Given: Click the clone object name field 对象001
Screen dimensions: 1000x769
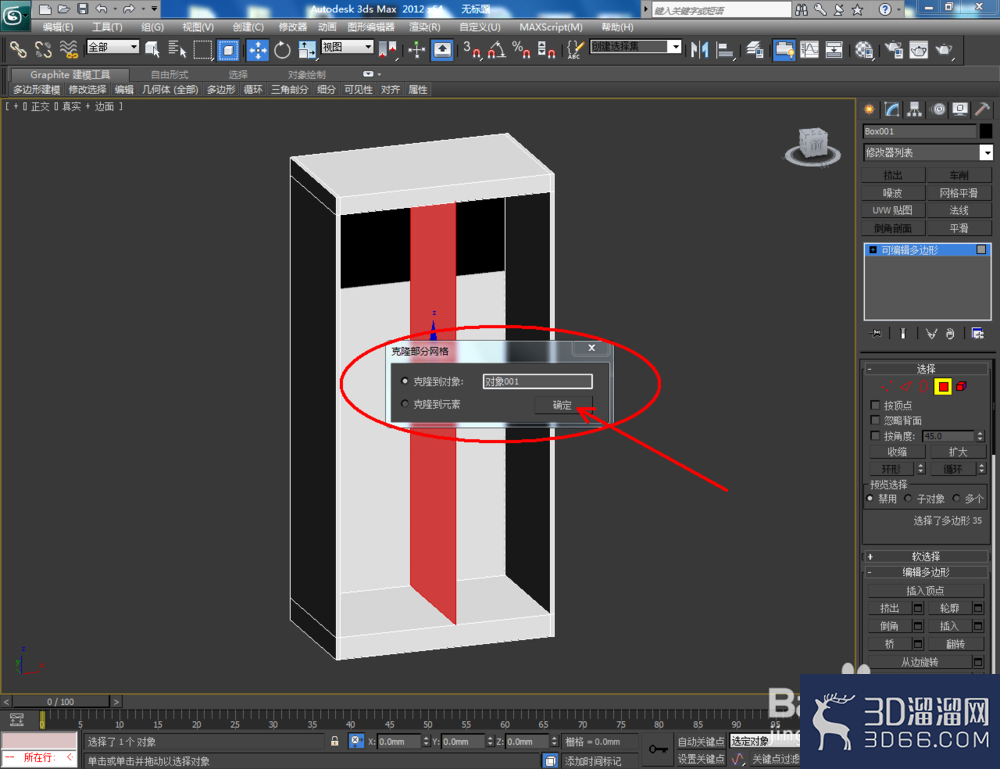Looking at the screenshot, I should pos(537,381).
